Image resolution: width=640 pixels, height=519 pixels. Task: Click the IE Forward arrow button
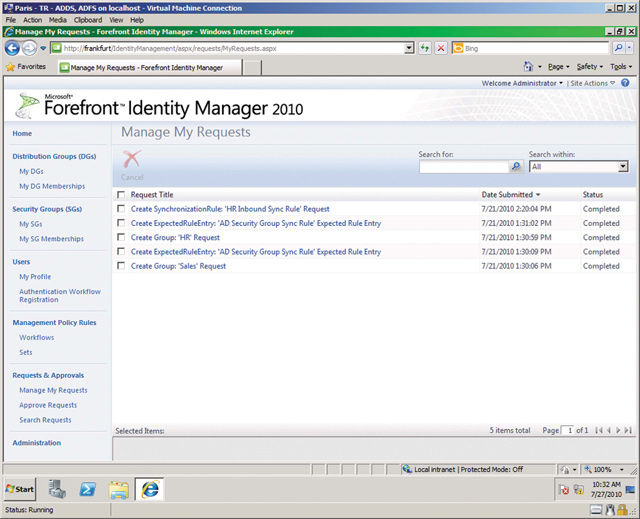[29, 48]
